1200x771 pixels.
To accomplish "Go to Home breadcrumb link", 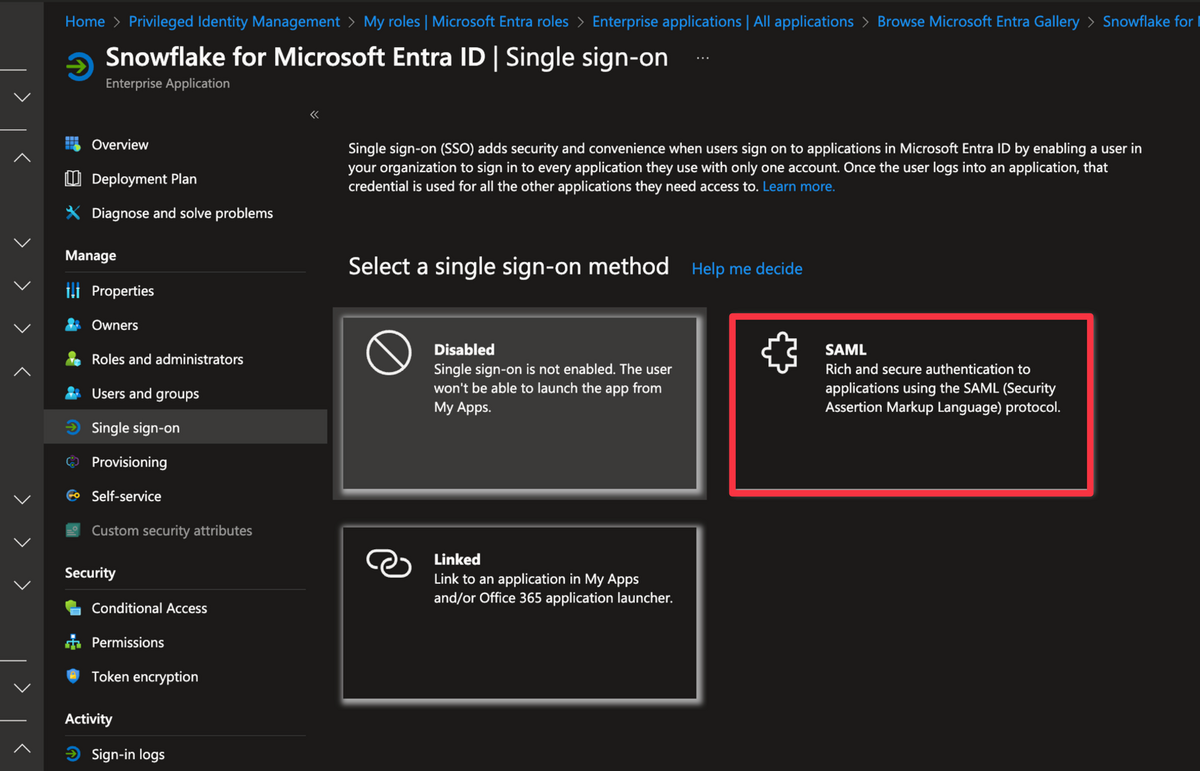I will (x=85, y=21).
